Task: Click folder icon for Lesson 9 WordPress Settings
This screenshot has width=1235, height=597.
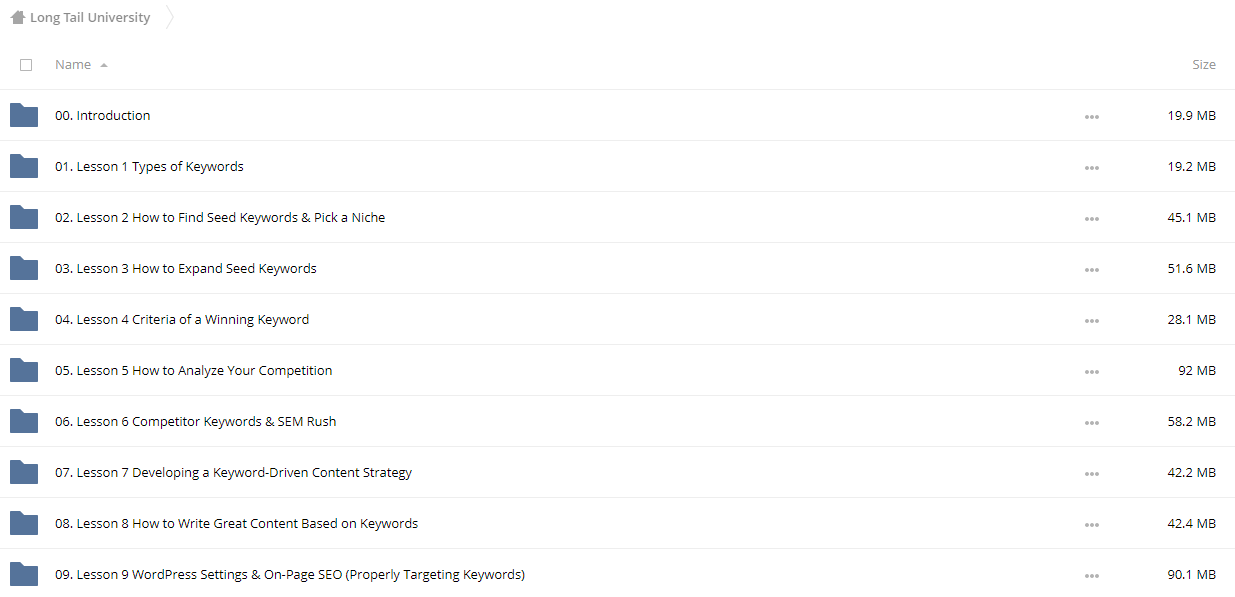Action: click(24, 574)
